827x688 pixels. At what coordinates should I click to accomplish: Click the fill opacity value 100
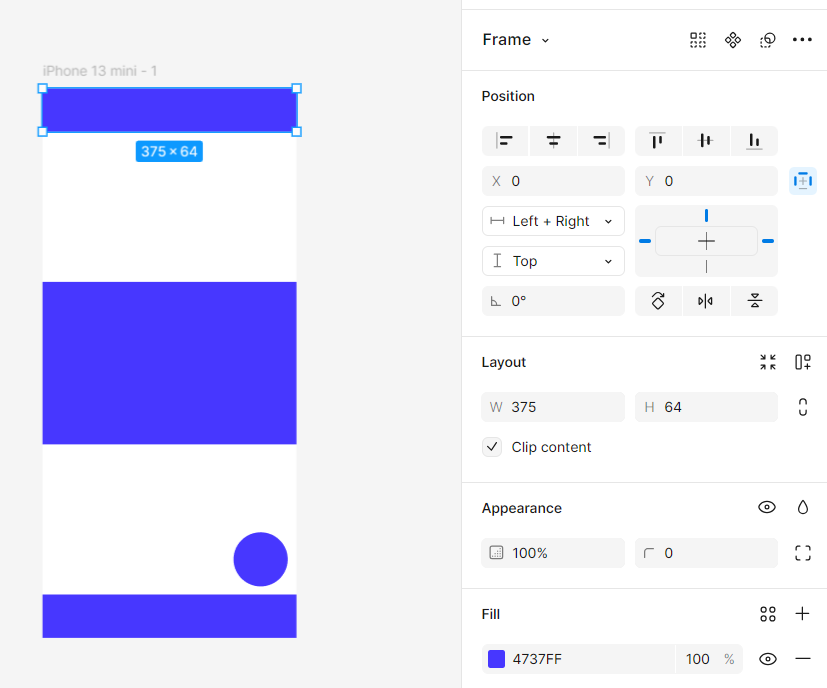pos(697,659)
